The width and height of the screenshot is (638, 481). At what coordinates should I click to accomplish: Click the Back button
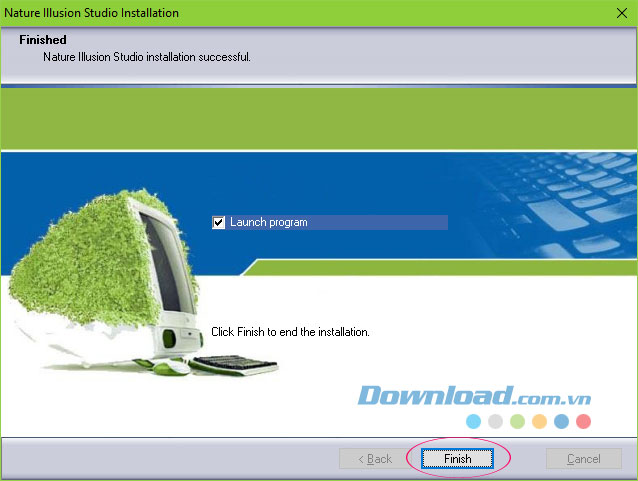(x=375, y=459)
